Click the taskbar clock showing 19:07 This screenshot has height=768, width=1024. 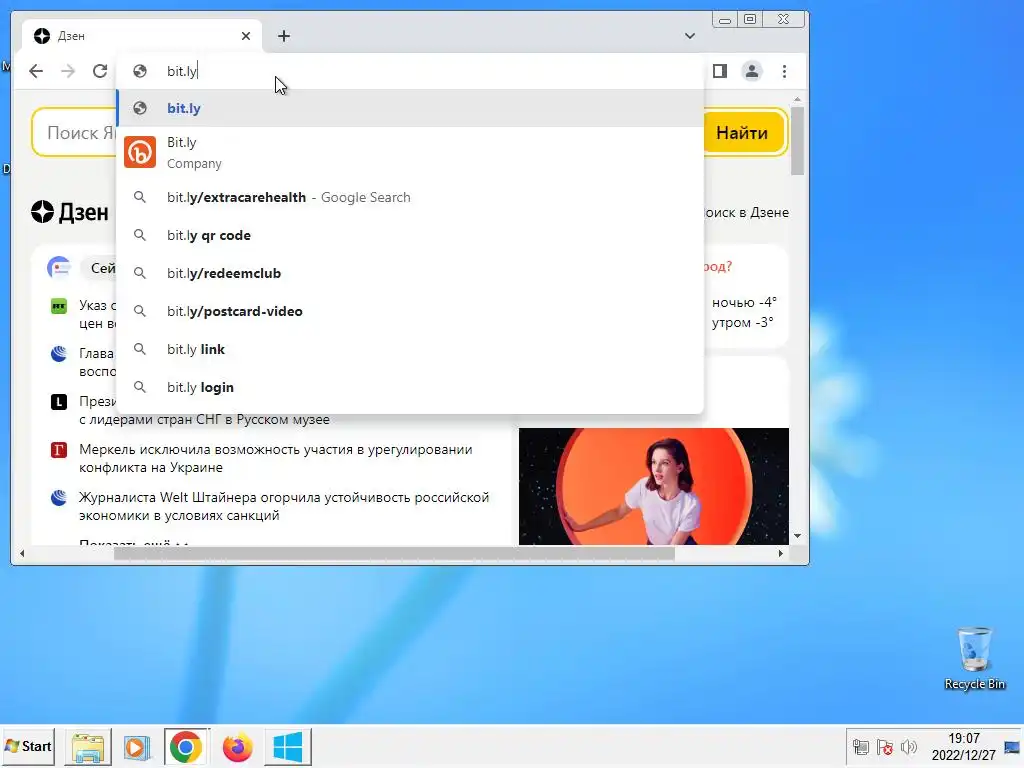click(x=964, y=746)
